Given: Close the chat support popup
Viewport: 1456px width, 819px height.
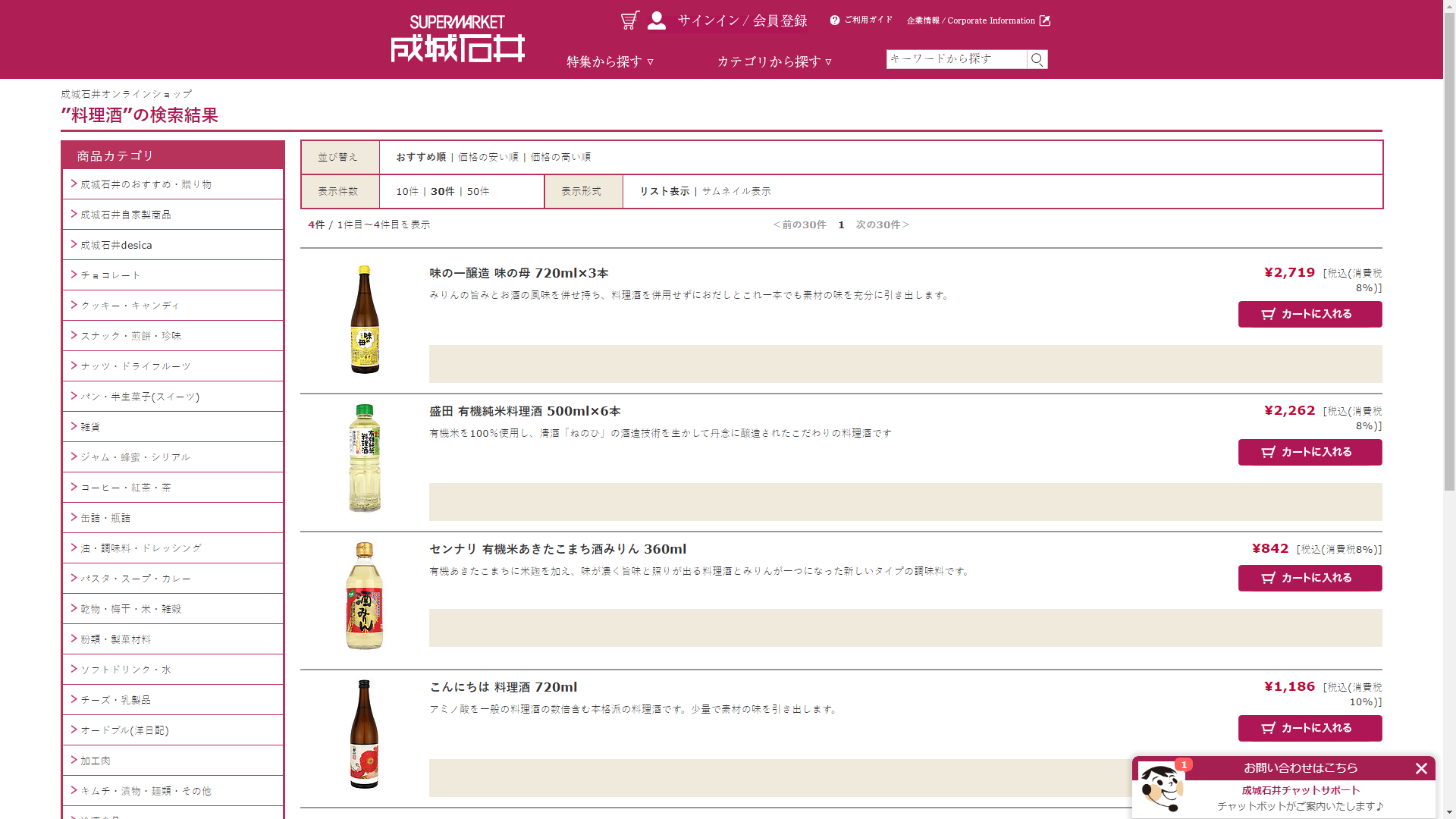Looking at the screenshot, I should point(1421,768).
